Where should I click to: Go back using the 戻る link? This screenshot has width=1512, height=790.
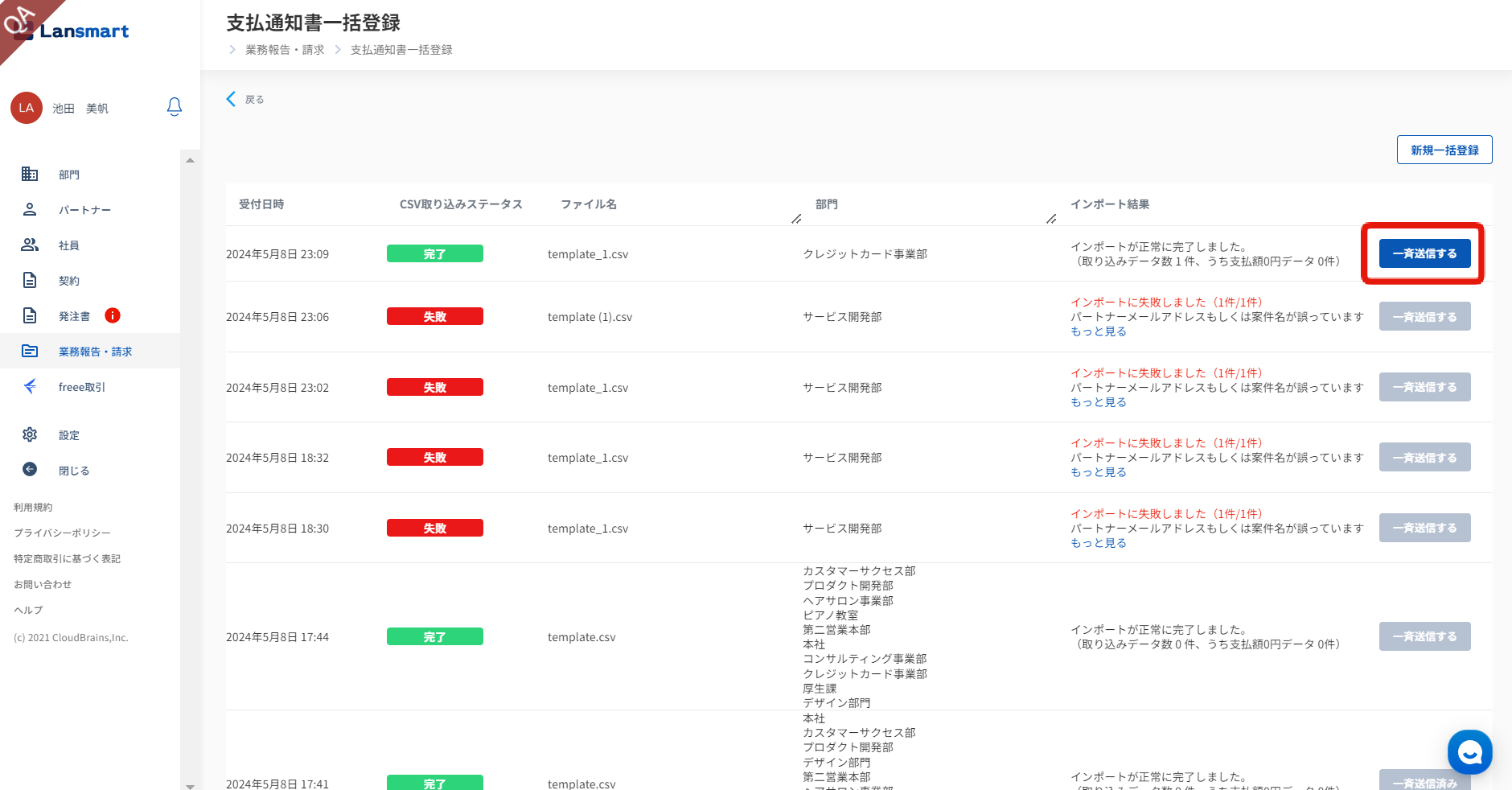254,100
